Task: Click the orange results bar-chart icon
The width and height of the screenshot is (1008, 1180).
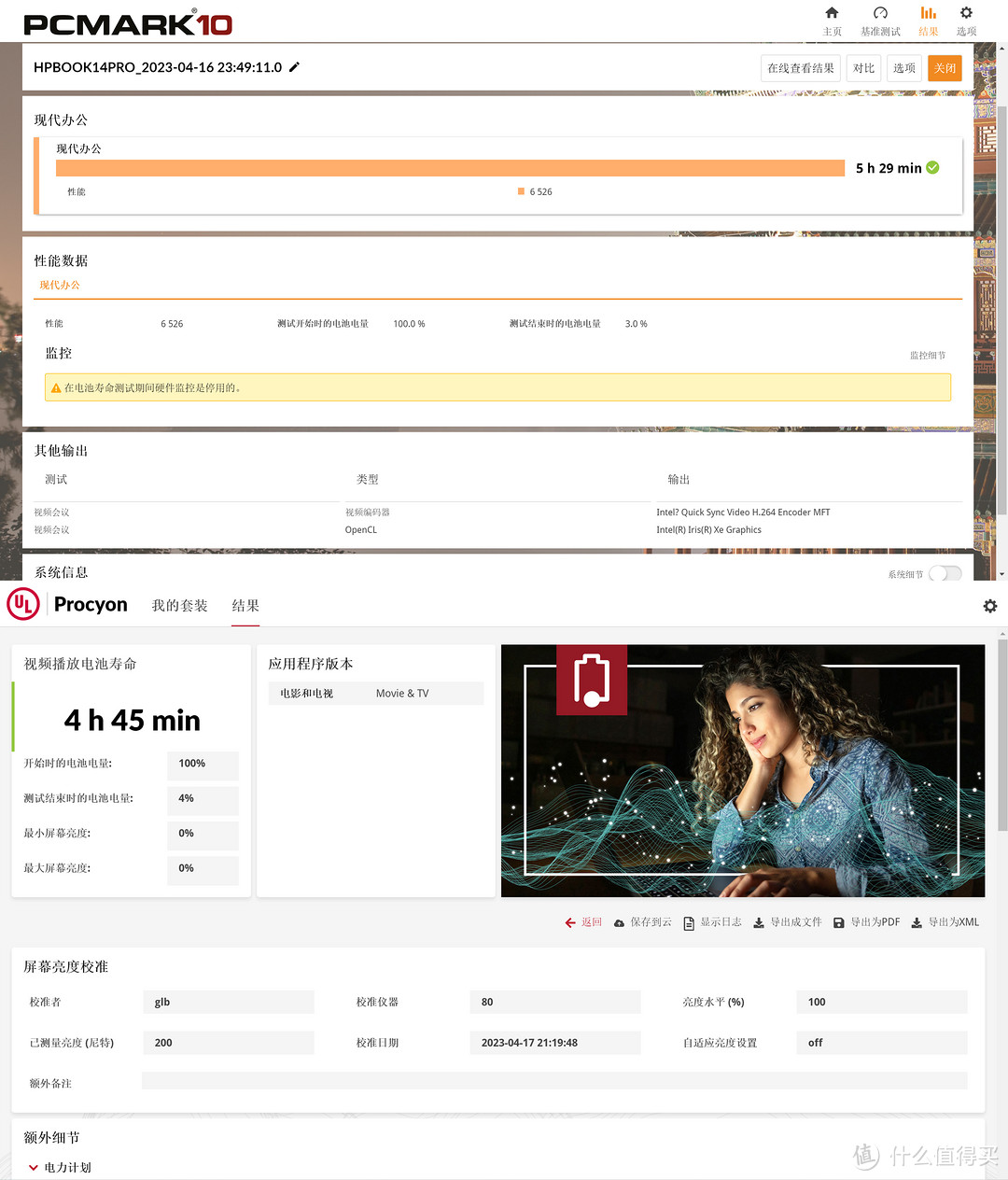Action: coord(928,14)
